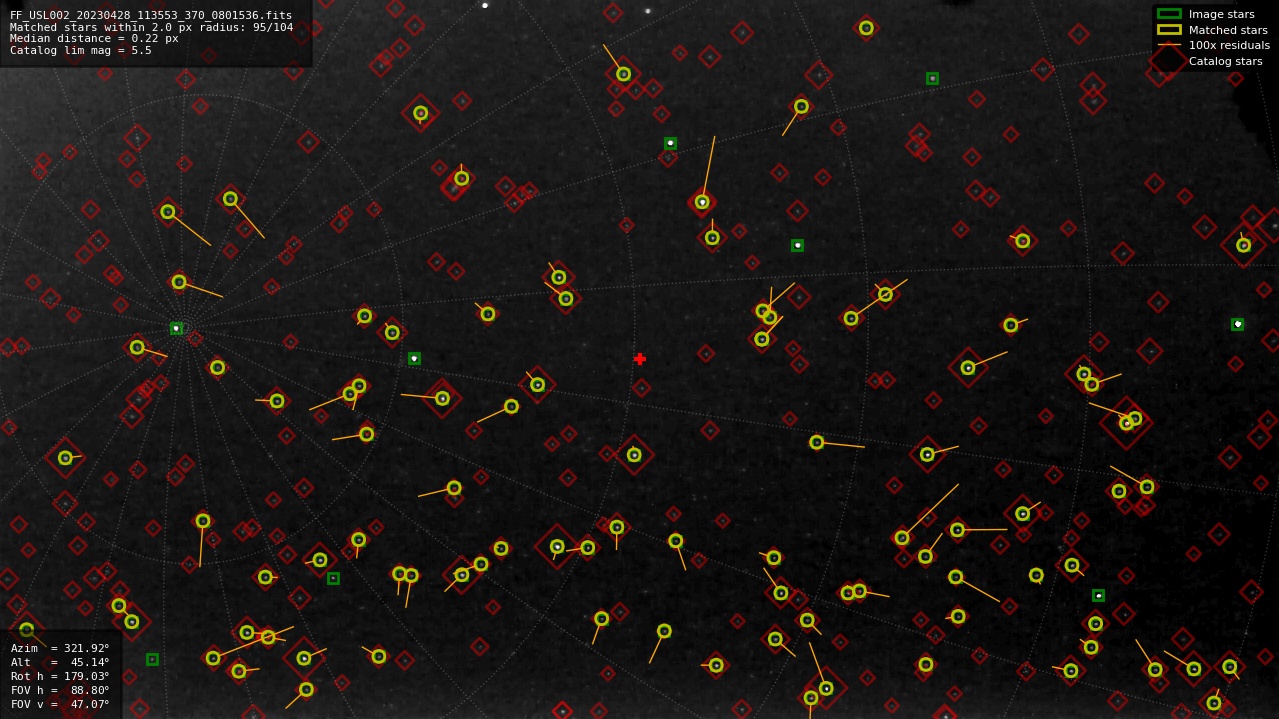This screenshot has width=1279, height=719.
Task: Click the Azim = 321.92° readout
Action: click(x=60, y=648)
